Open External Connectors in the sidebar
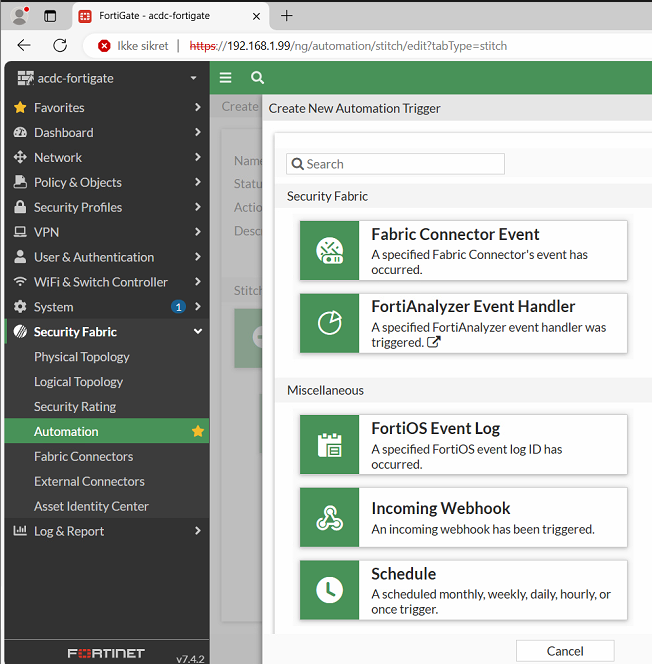 [89, 481]
